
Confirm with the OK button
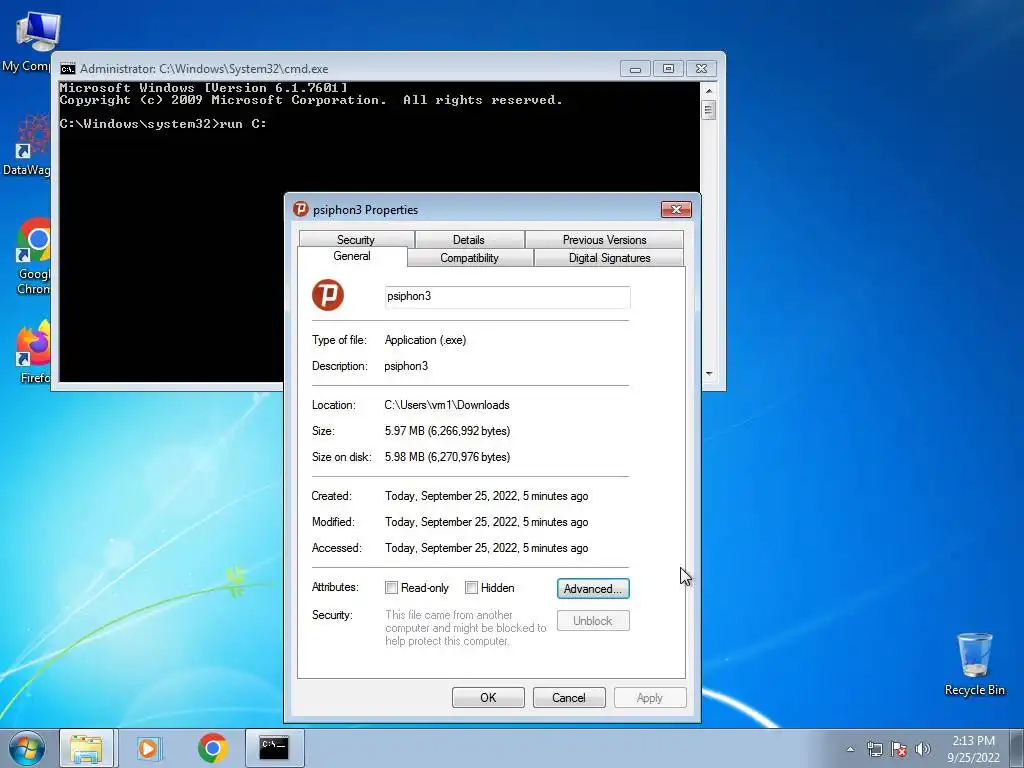[x=488, y=697]
